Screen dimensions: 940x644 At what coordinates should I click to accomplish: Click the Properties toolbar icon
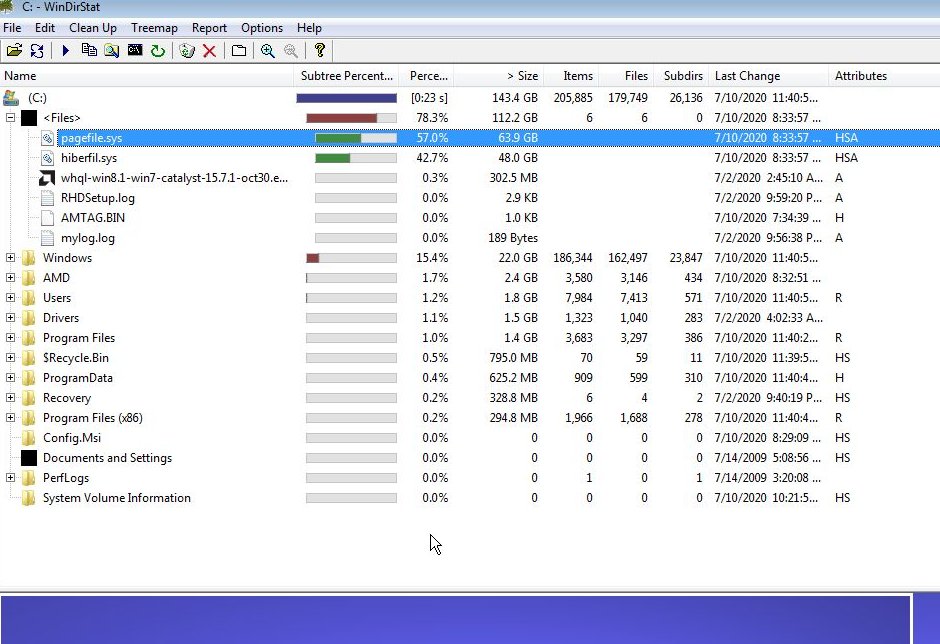(x=239, y=50)
